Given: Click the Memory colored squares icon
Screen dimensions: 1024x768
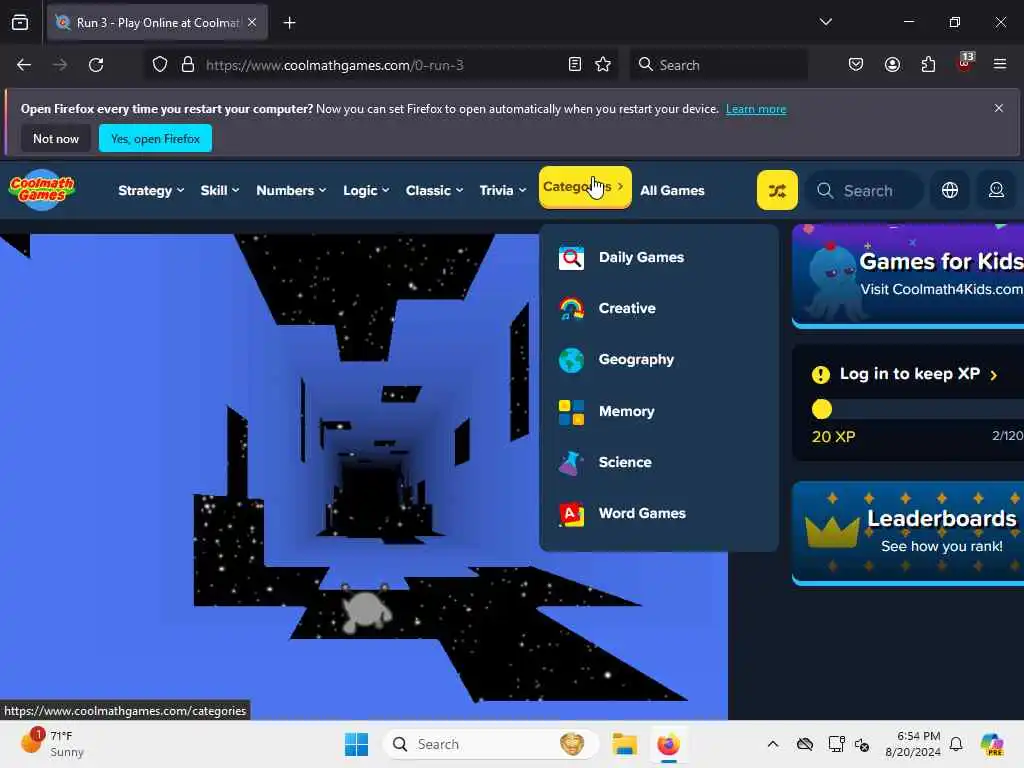Looking at the screenshot, I should point(571,411).
